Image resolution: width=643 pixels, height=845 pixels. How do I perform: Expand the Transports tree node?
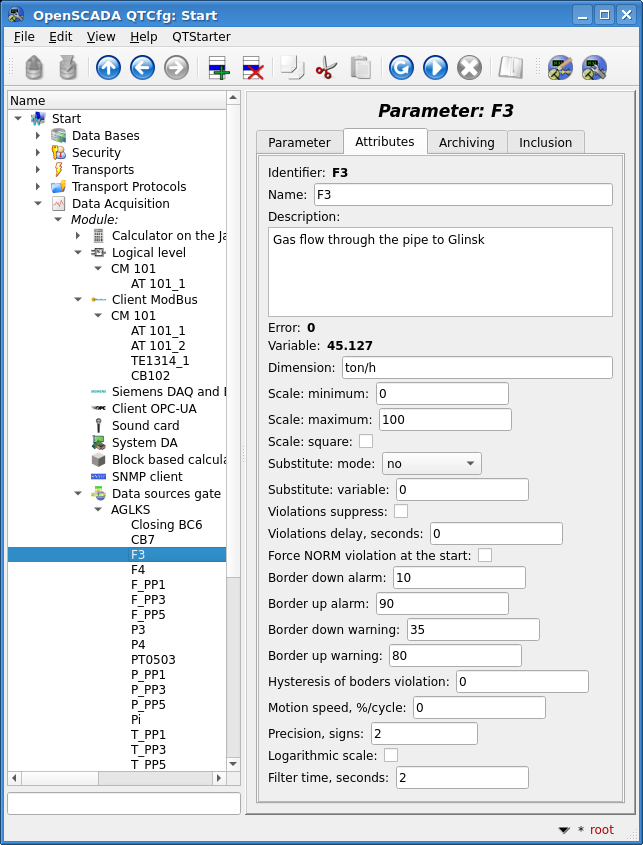(38, 170)
